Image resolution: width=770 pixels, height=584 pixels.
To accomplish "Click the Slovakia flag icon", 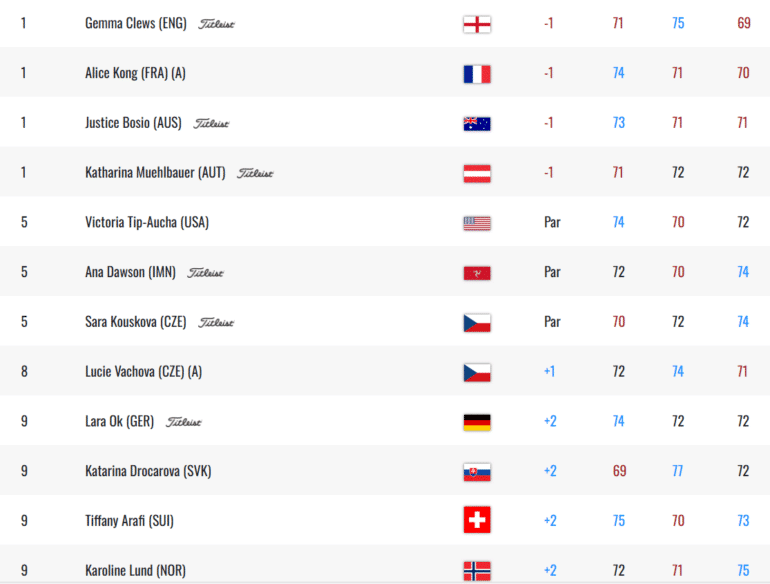I will (477, 472).
